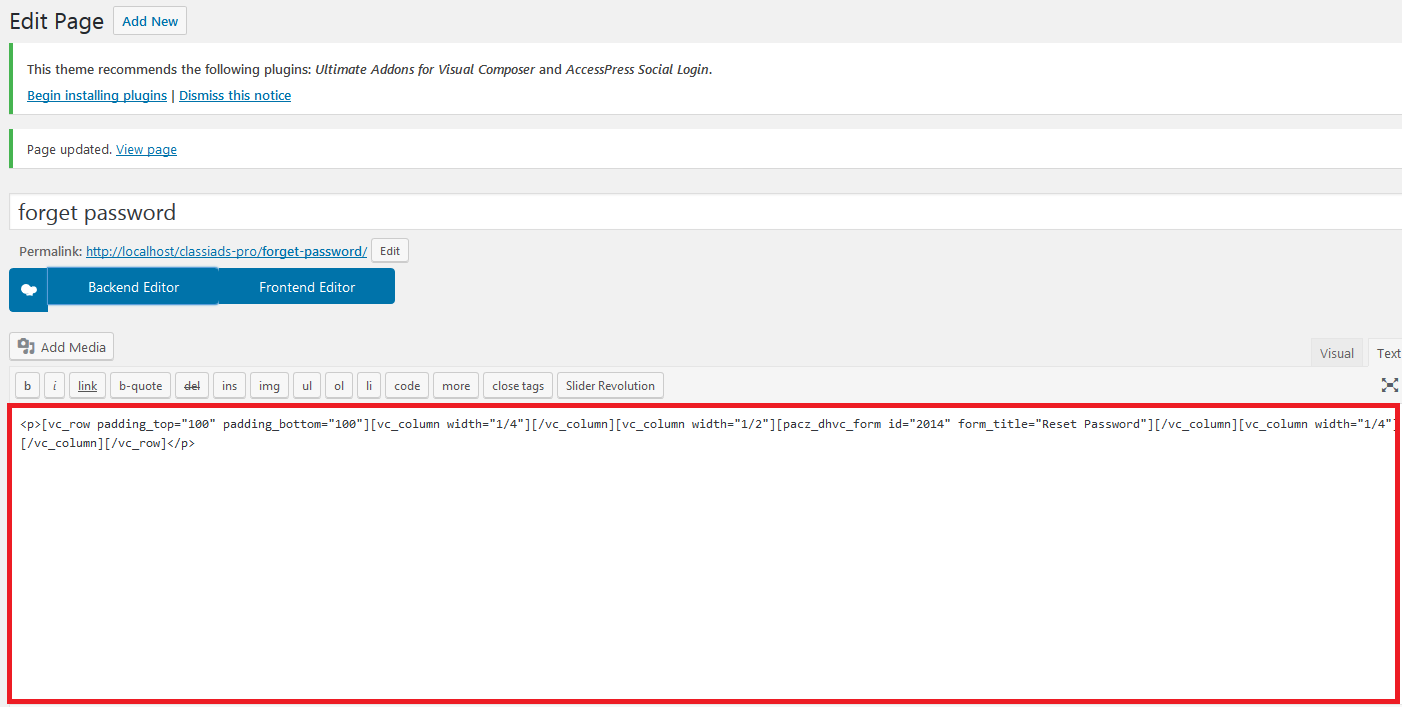This screenshot has height=707, width=1402.
Task: Open Begin installing plugins link
Action: tap(97, 96)
